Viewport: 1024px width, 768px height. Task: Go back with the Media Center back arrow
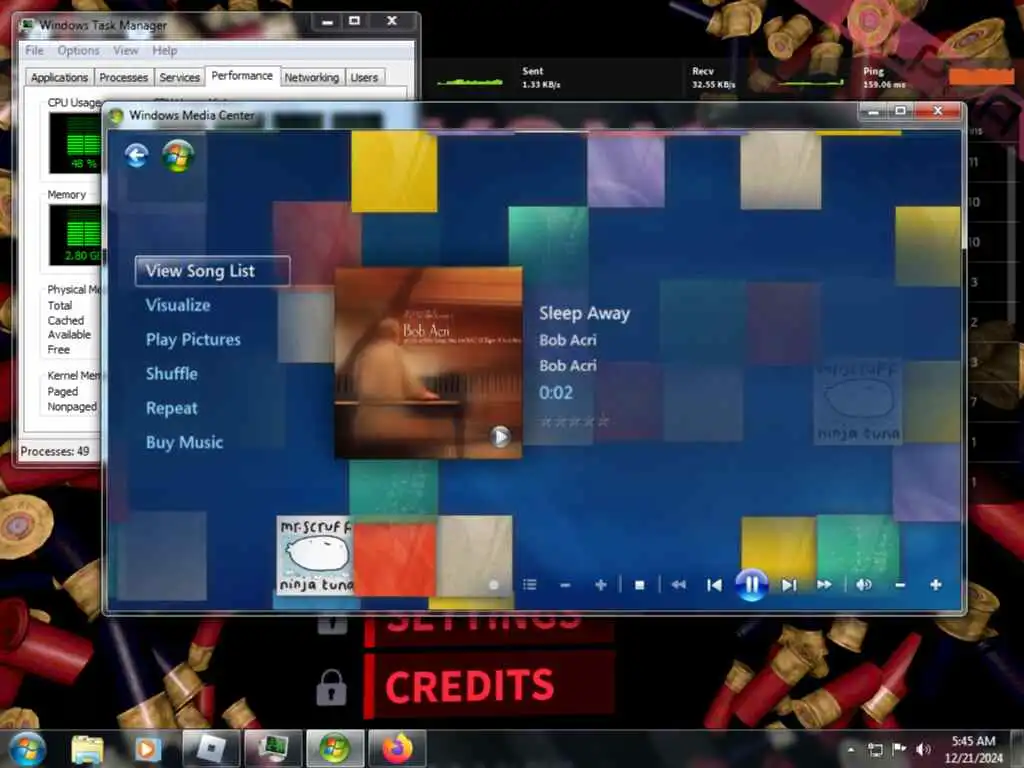(x=136, y=155)
